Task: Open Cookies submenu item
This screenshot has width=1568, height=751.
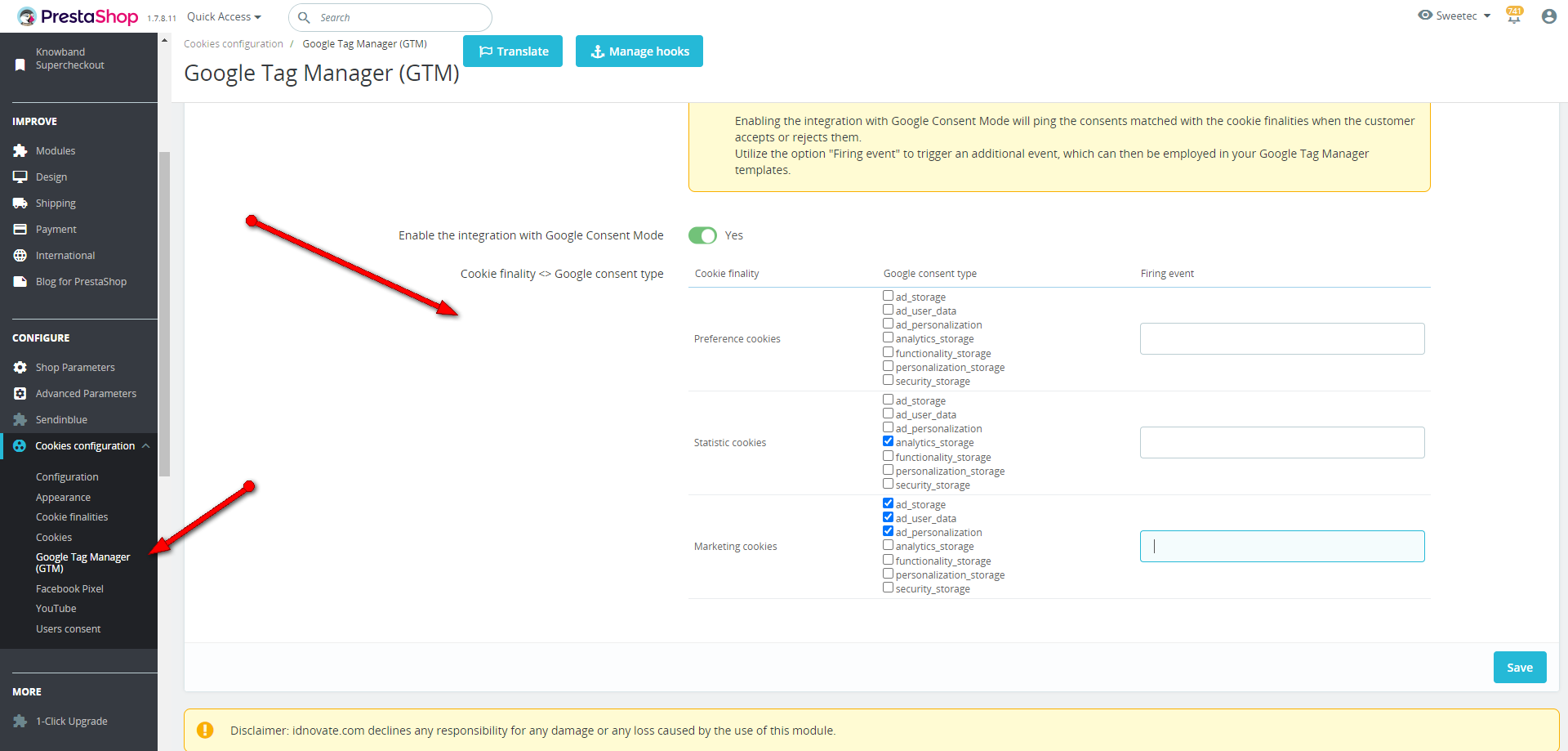Action: click(x=54, y=537)
